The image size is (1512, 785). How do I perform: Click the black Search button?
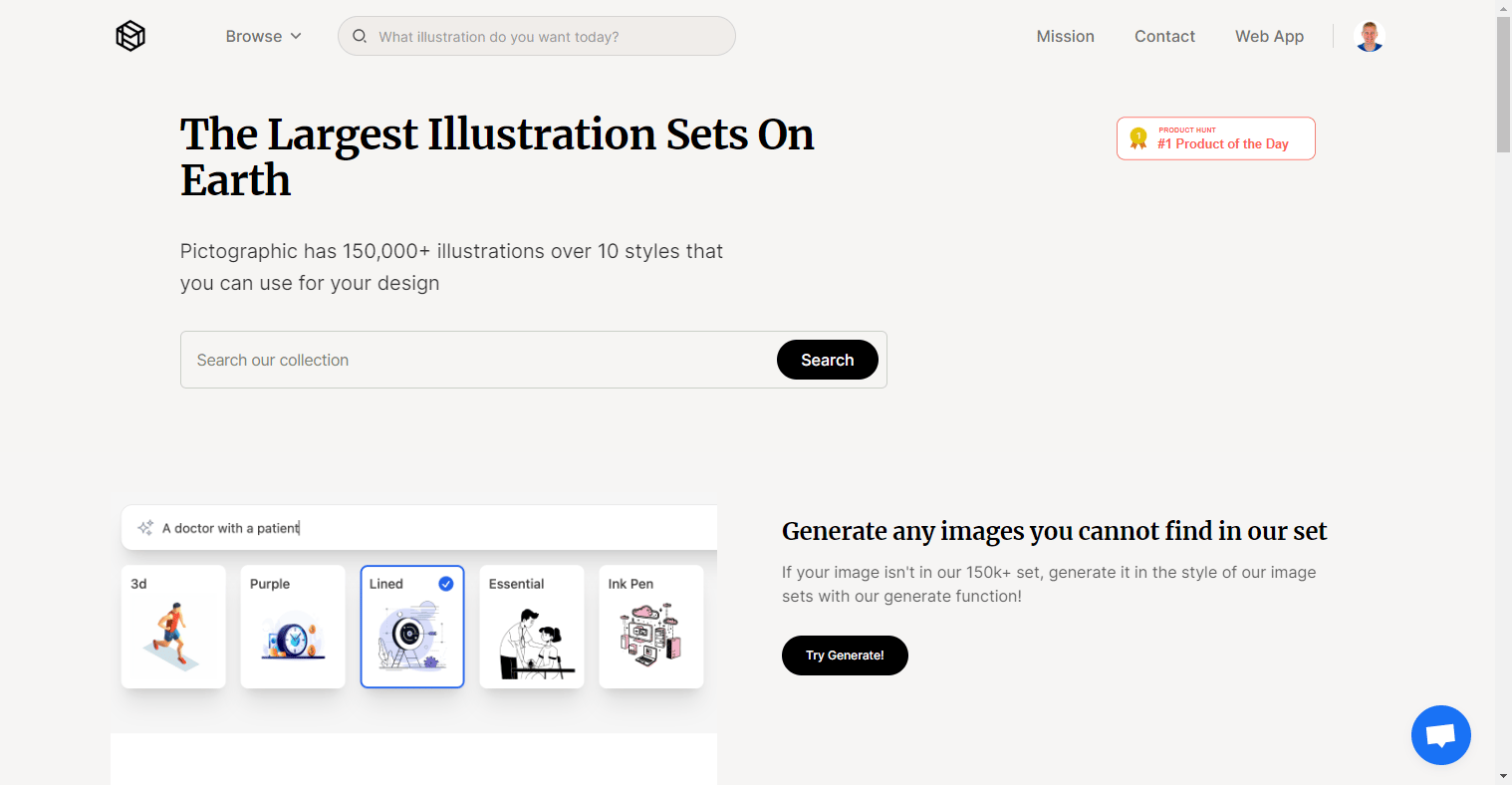(827, 360)
